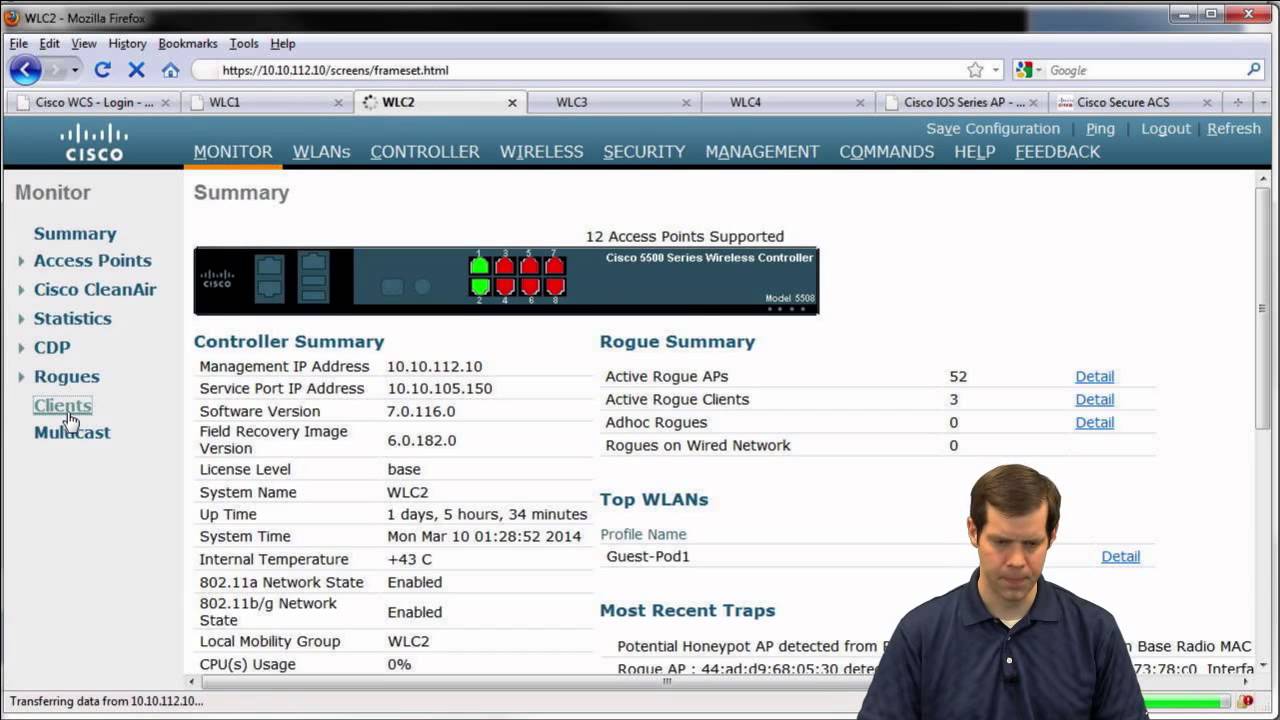Image resolution: width=1280 pixels, height=720 pixels.
Task: Click the Refresh link
Action: click(x=1234, y=129)
